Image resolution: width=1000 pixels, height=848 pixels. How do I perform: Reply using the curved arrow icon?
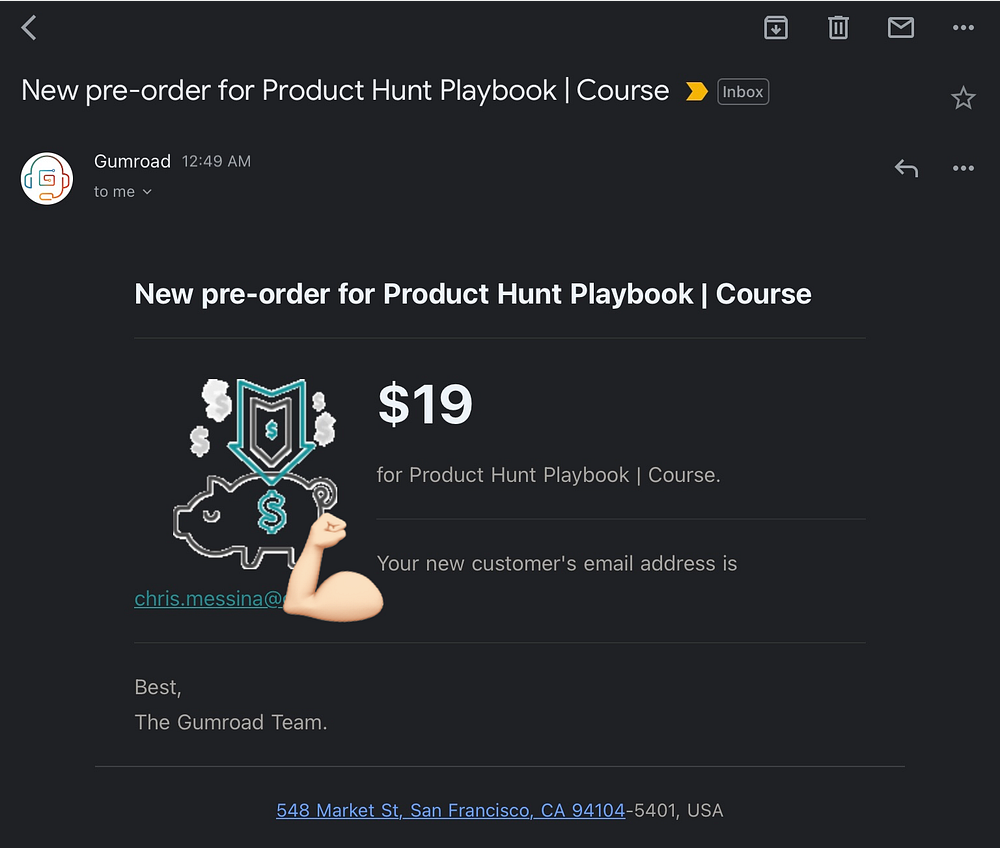click(x=906, y=168)
